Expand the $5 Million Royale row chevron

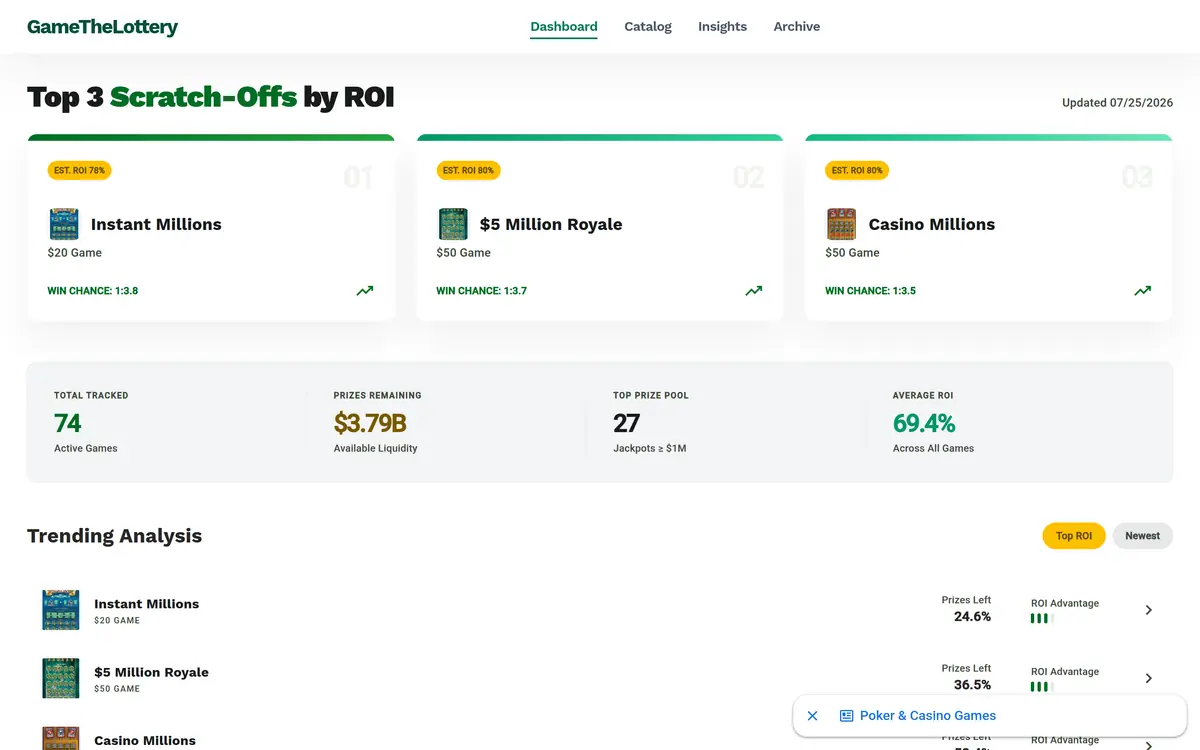point(1148,678)
